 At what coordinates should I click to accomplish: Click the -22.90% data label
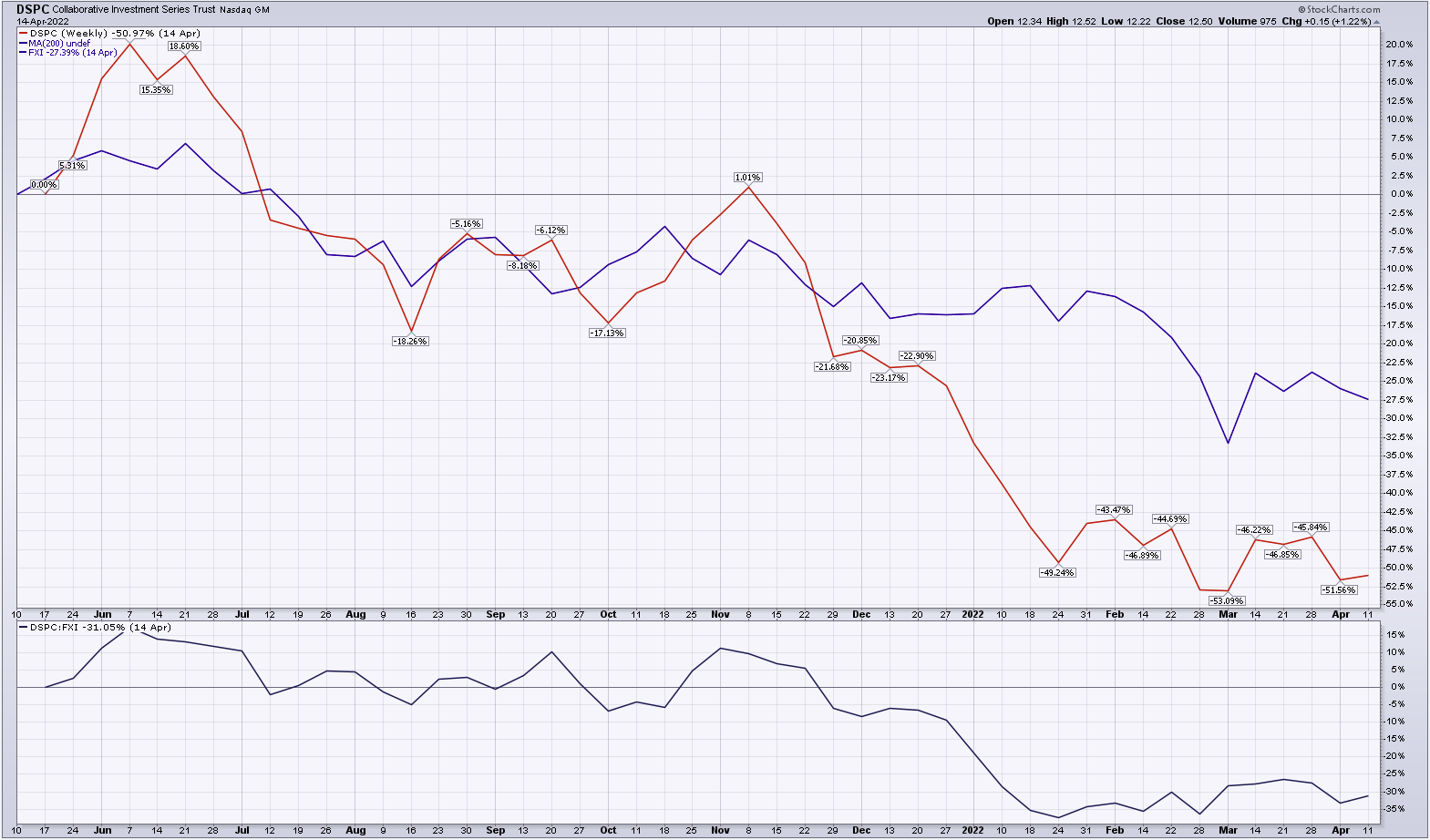[917, 355]
